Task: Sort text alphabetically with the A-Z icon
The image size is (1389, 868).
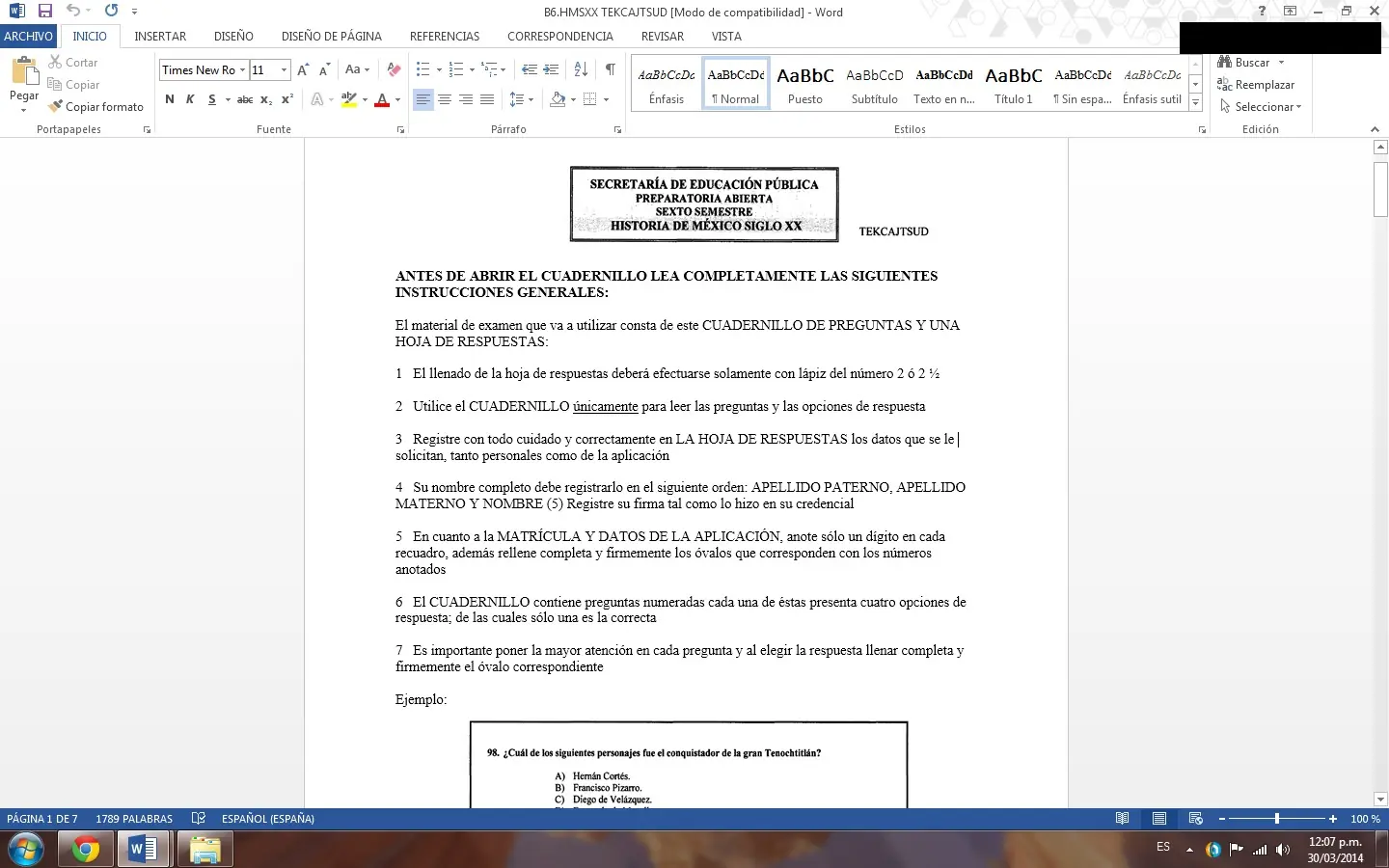Action: (581, 69)
